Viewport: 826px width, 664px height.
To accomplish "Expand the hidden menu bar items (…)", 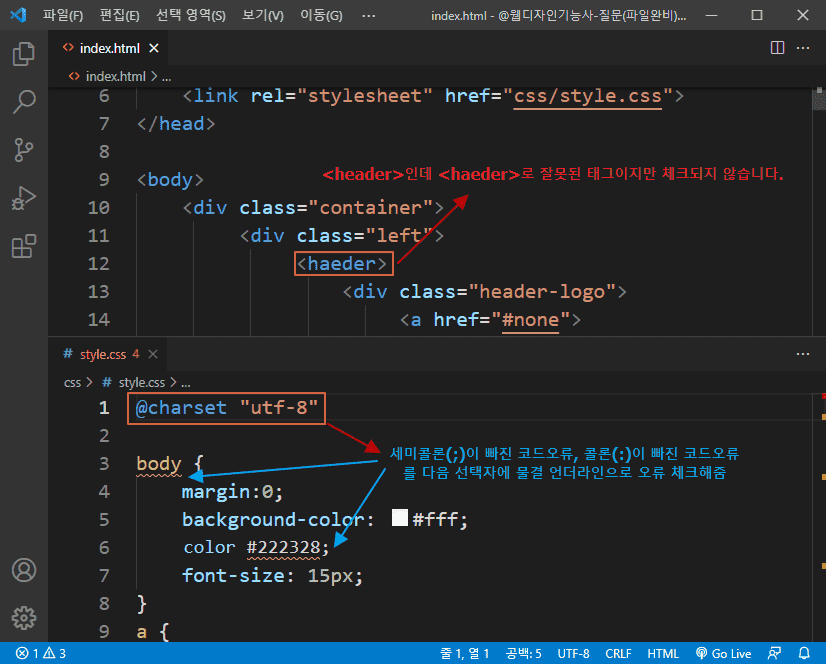I will [x=369, y=15].
